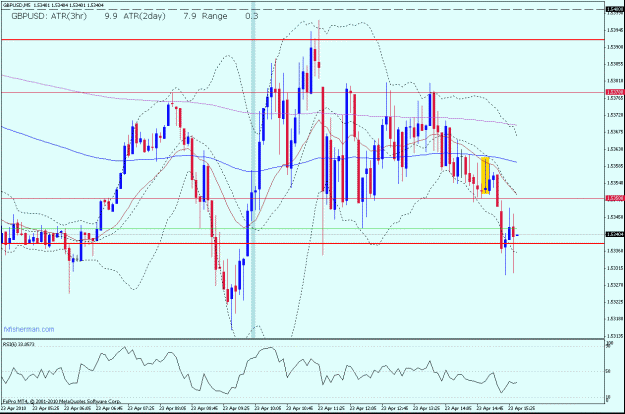Click the 14:05 time axis label
The image size is (625, 414).
point(458,408)
